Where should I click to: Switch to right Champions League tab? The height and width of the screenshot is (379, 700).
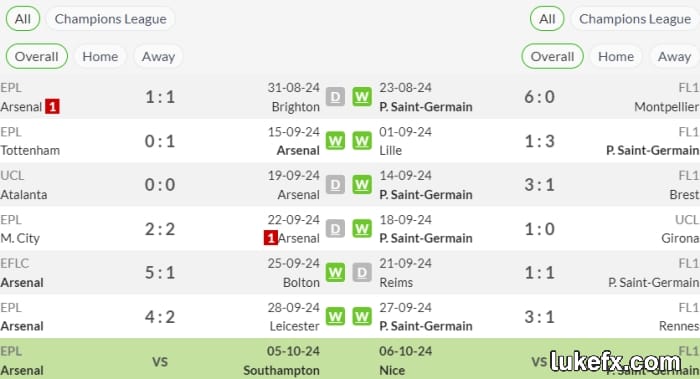pos(635,19)
